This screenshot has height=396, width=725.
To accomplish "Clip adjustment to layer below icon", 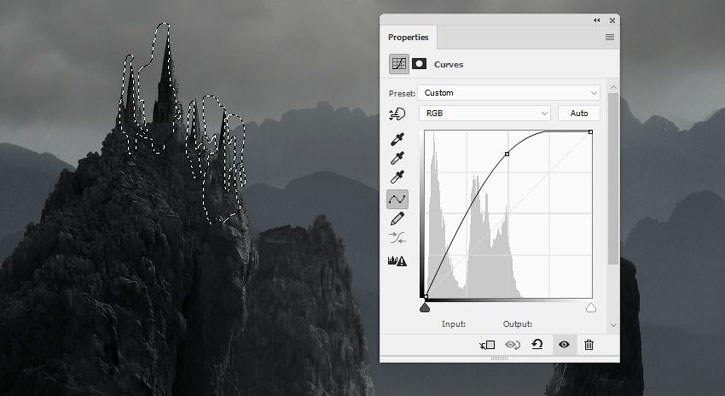I will [487, 345].
